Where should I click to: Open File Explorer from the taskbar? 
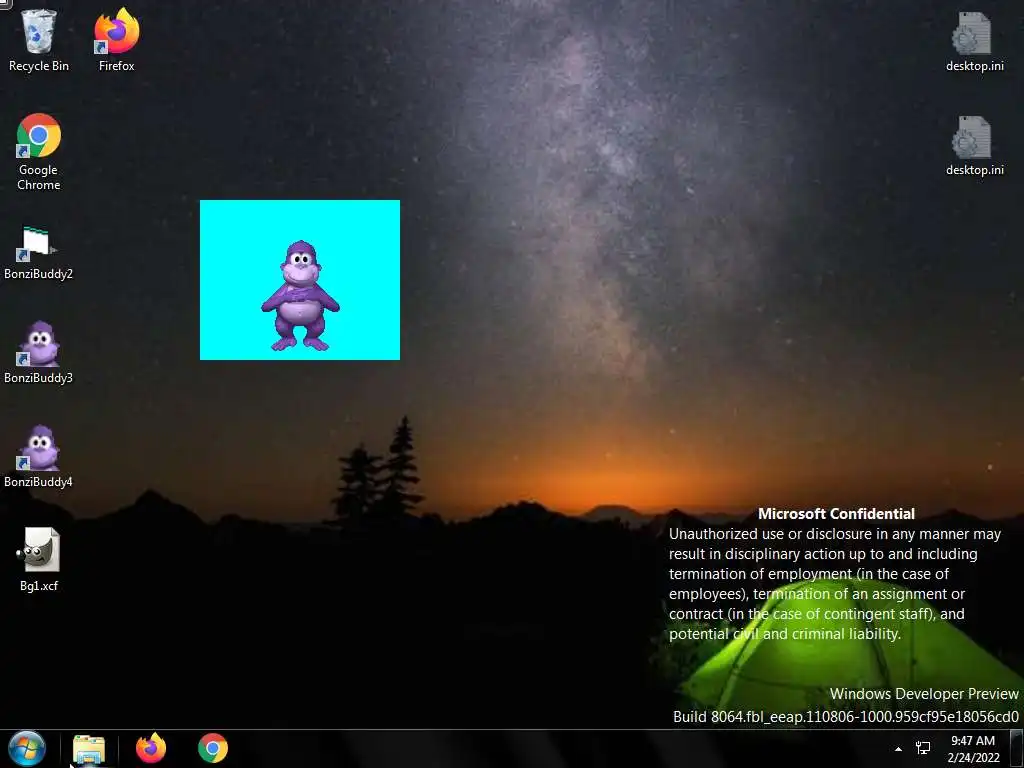coord(89,749)
